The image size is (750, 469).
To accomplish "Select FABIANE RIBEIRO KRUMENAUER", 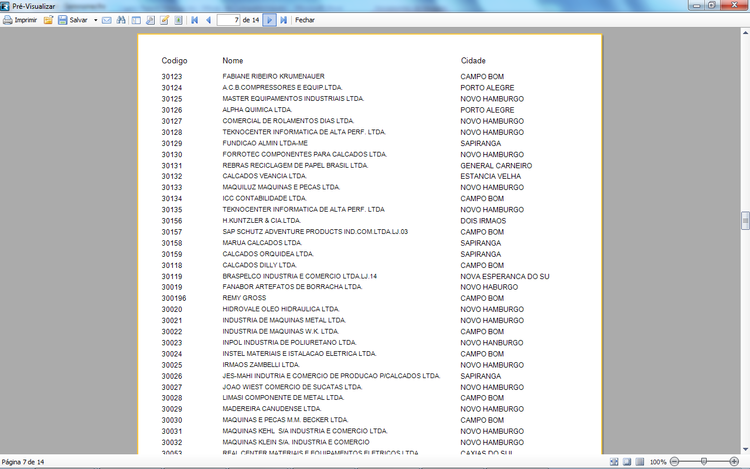I will (x=273, y=76).
